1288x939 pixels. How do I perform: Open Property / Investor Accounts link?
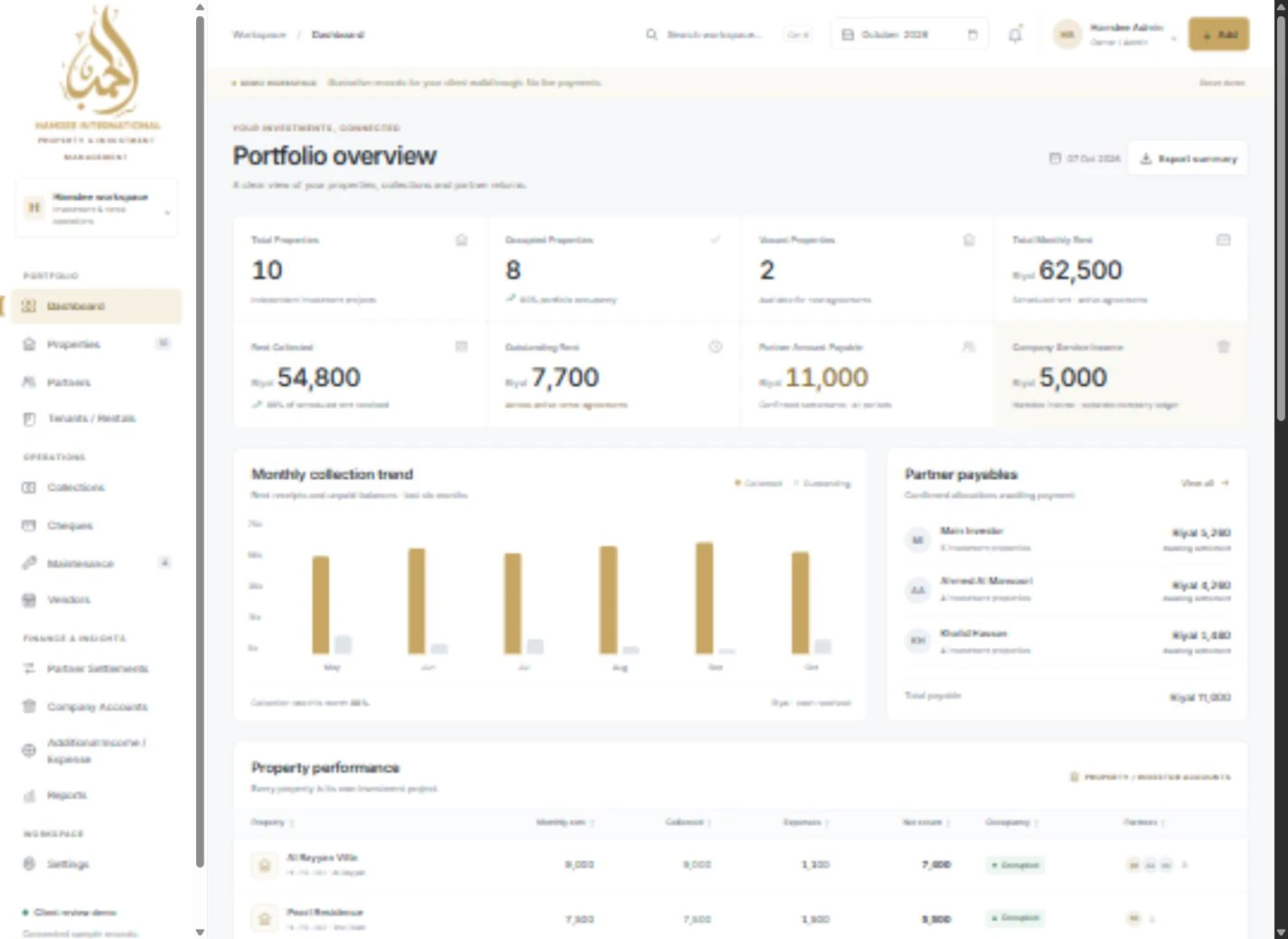tap(1150, 777)
